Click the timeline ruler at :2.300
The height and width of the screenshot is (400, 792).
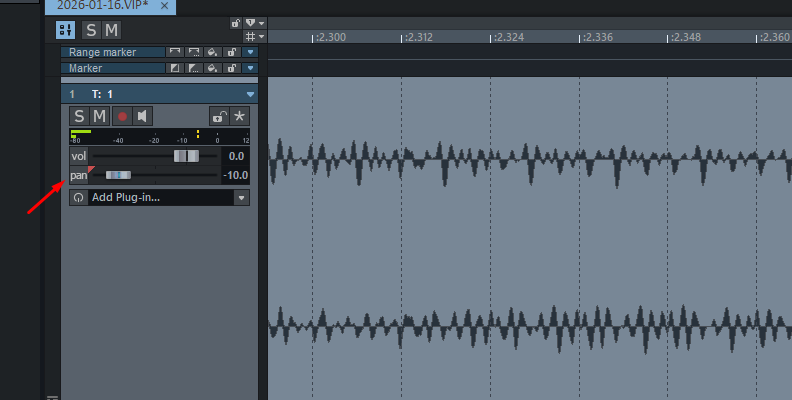(330, 37)
